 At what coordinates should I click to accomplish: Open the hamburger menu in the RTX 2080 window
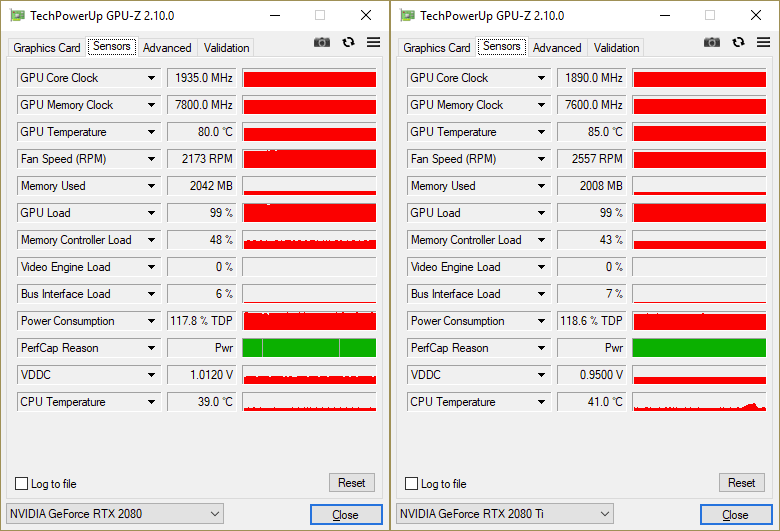click(x=373, y=42)
